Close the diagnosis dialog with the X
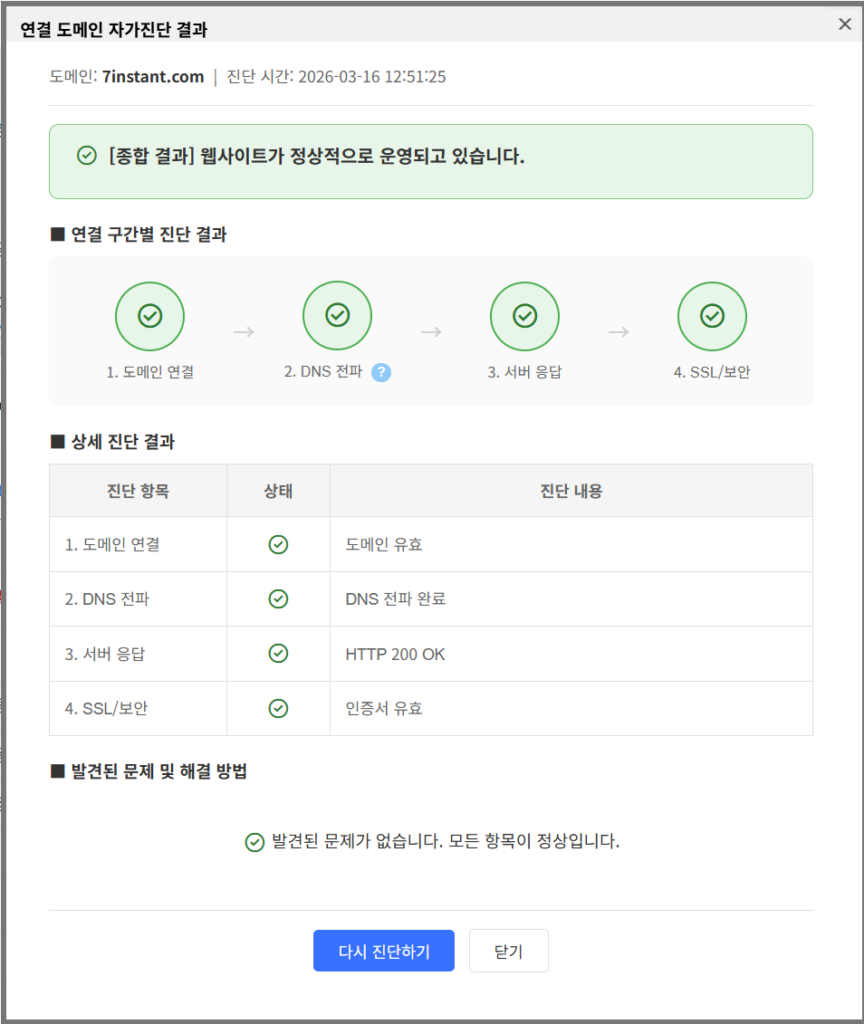This screenshot has width=864, height=1024. 843,24
